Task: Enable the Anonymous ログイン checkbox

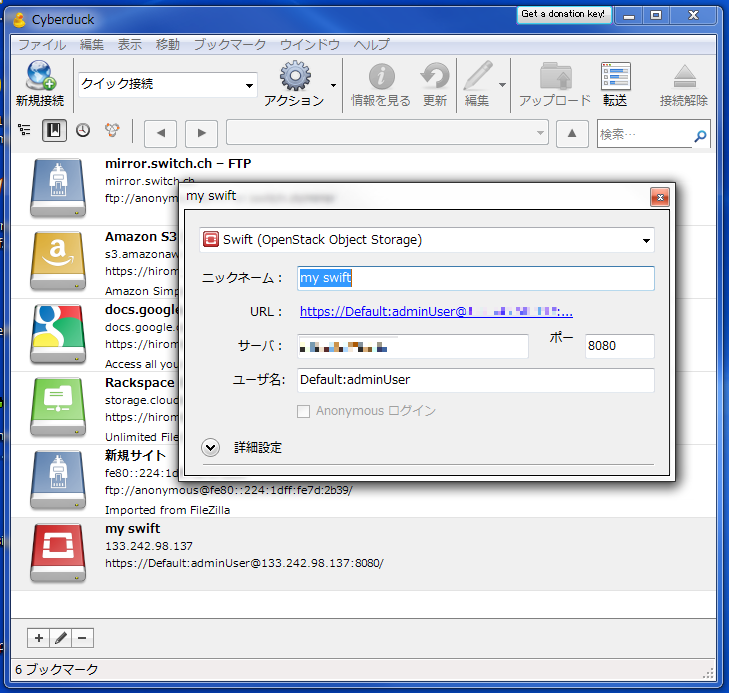Action: point(304,411)
